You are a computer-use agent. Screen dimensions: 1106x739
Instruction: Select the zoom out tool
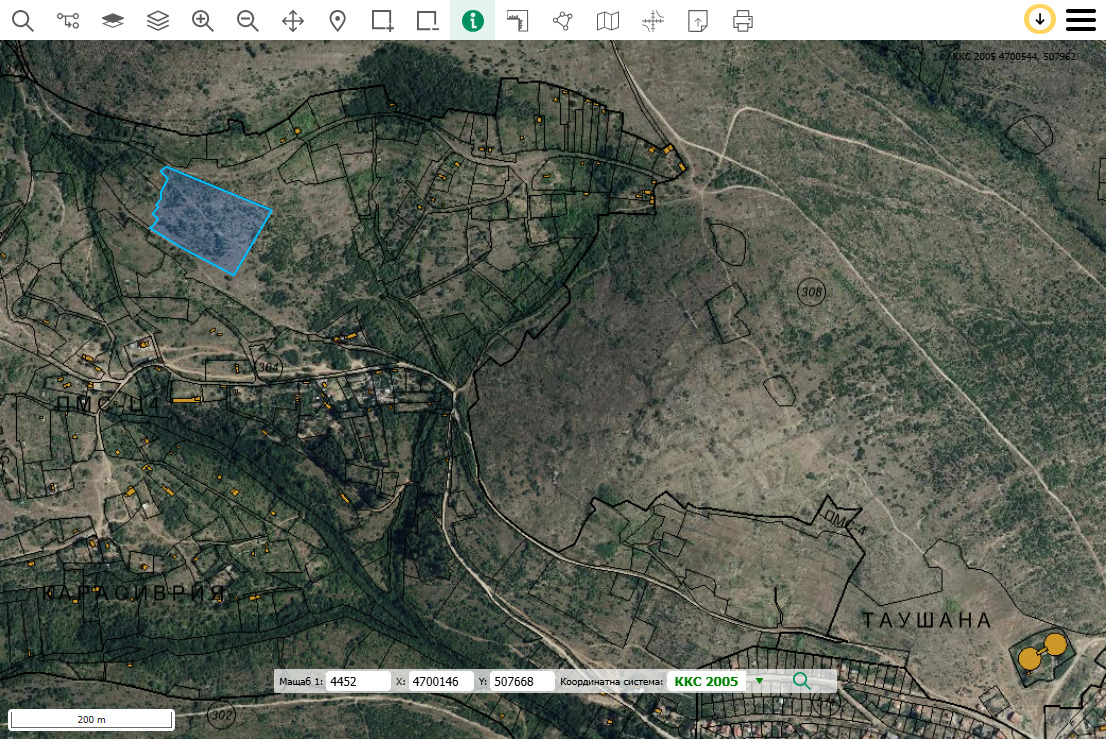[248, 20]
